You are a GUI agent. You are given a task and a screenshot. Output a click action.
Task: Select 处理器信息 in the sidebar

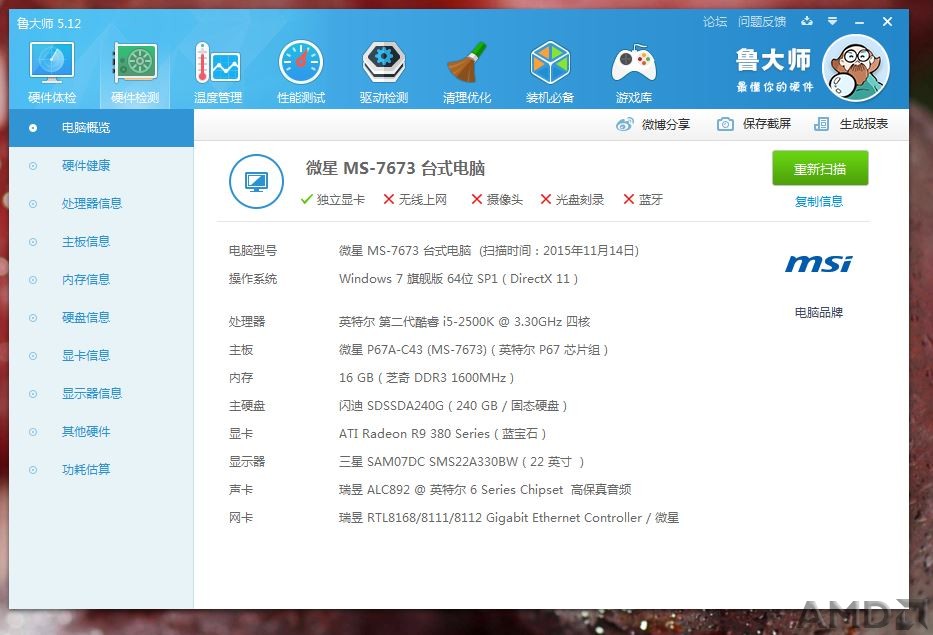[x=101, y=204]
